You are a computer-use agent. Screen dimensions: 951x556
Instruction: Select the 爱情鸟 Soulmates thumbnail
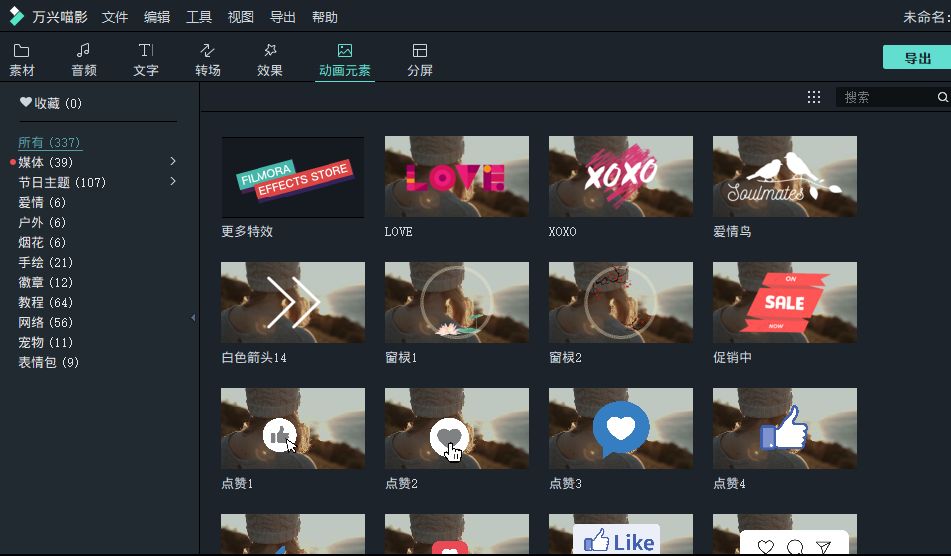click(x=785, y=176)
